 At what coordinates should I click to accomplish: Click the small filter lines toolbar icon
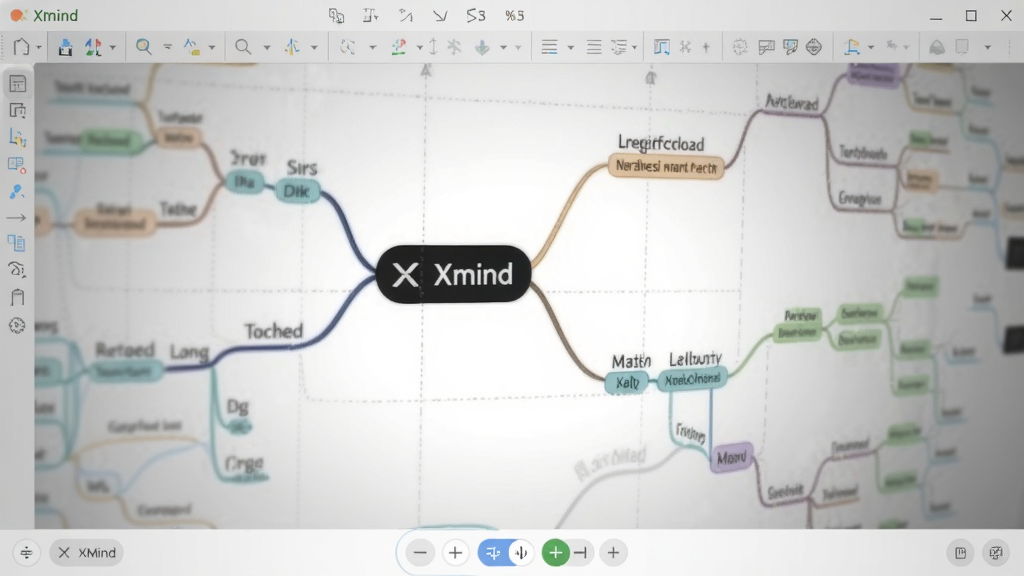(168, 46)
